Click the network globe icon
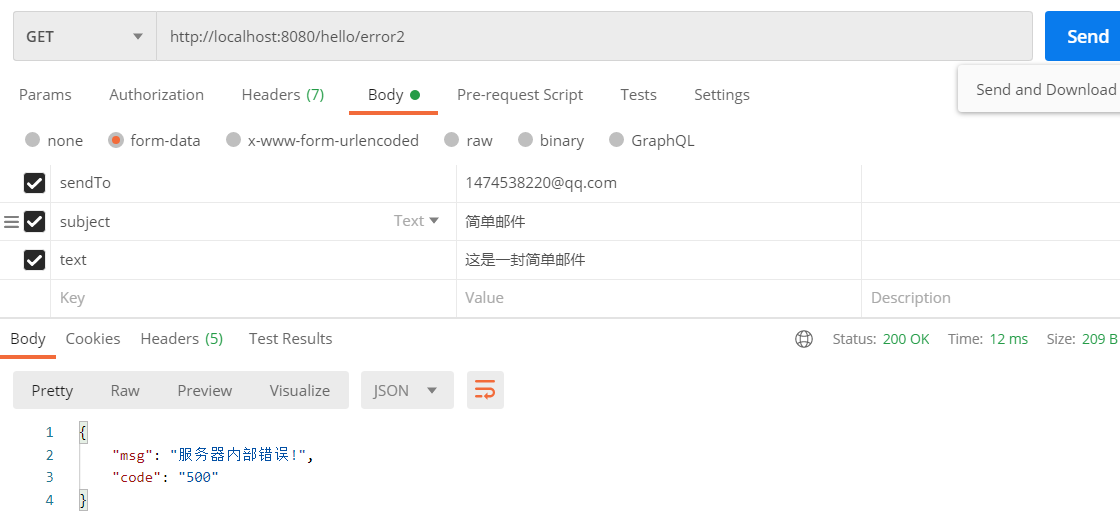Viewport: 1120px width, 519px height. [804, 339]
